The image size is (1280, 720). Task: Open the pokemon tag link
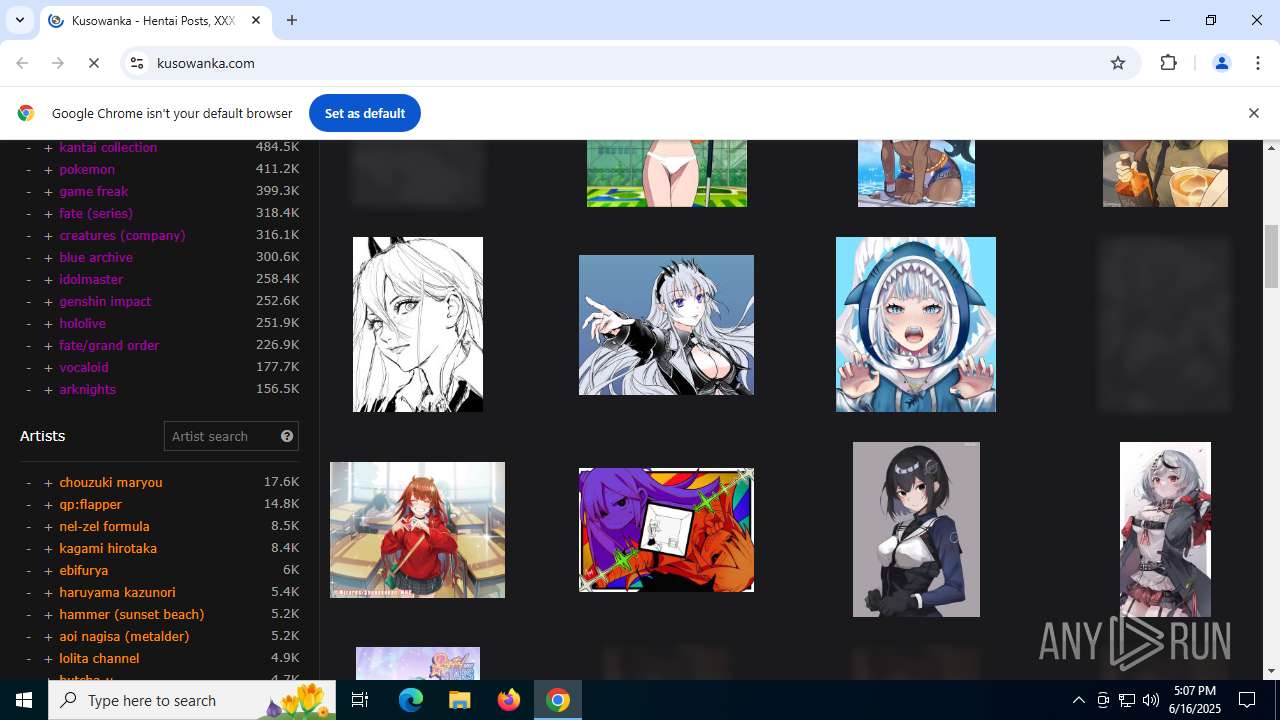pyautogui.click(x=87, y=169)
